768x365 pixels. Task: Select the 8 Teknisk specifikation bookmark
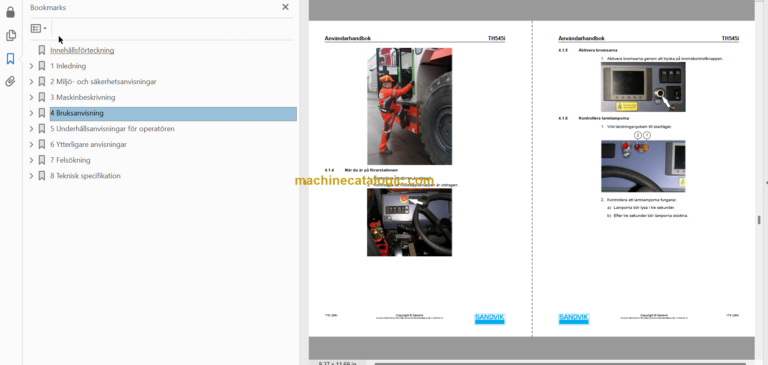tap(85, 175)
